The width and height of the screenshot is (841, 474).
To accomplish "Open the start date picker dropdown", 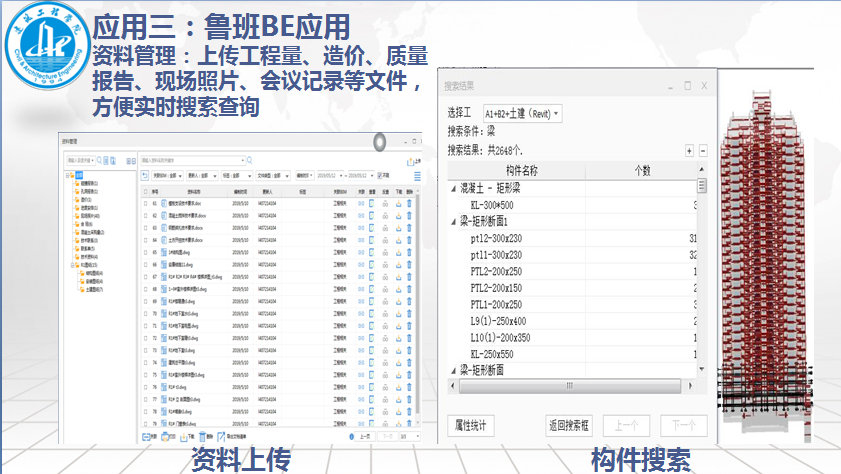I will click(341, 175).
